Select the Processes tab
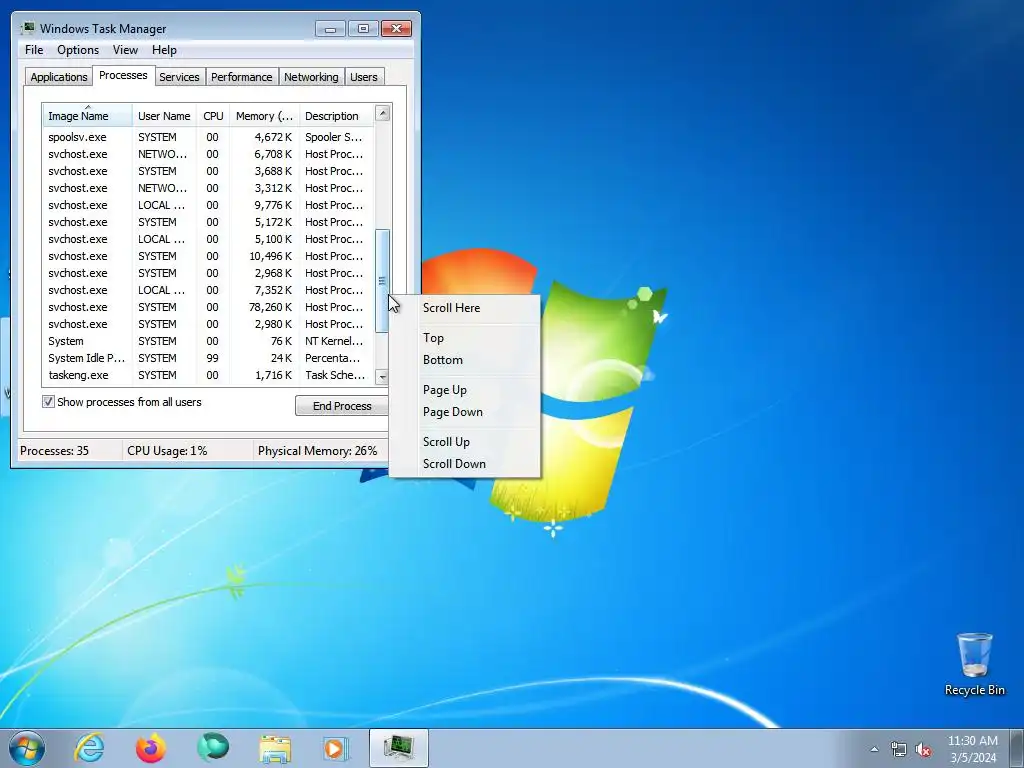The image size is (1024, 768). pos(123,75)
